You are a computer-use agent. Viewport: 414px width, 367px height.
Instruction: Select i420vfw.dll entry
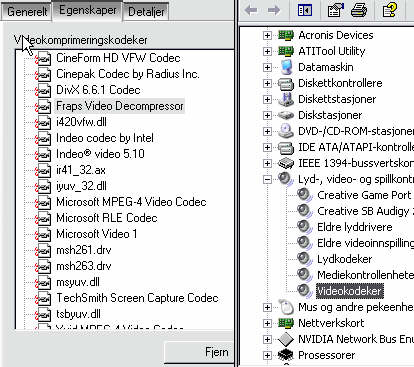(x=81, y=122)
